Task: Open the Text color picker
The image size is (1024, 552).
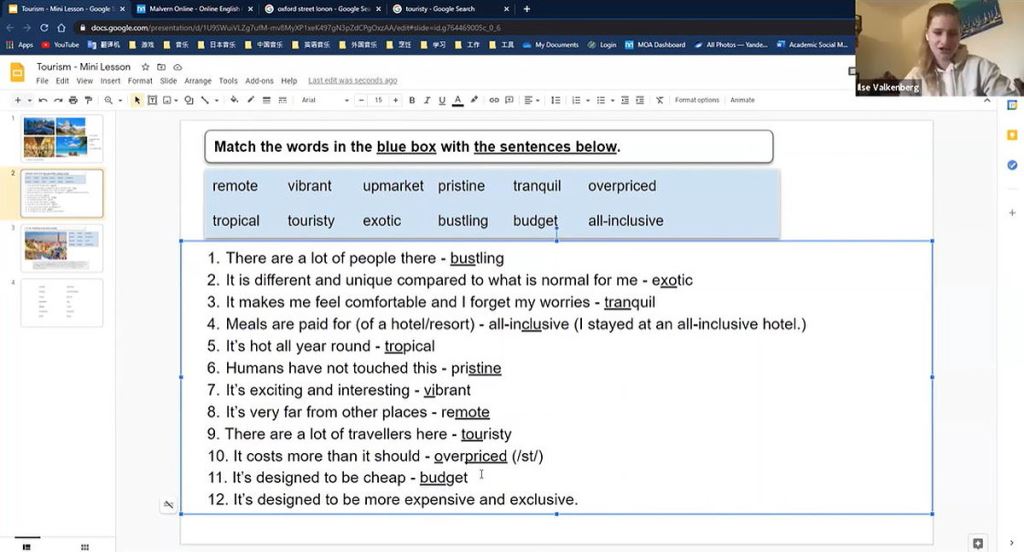Action: tap(458, 100)
